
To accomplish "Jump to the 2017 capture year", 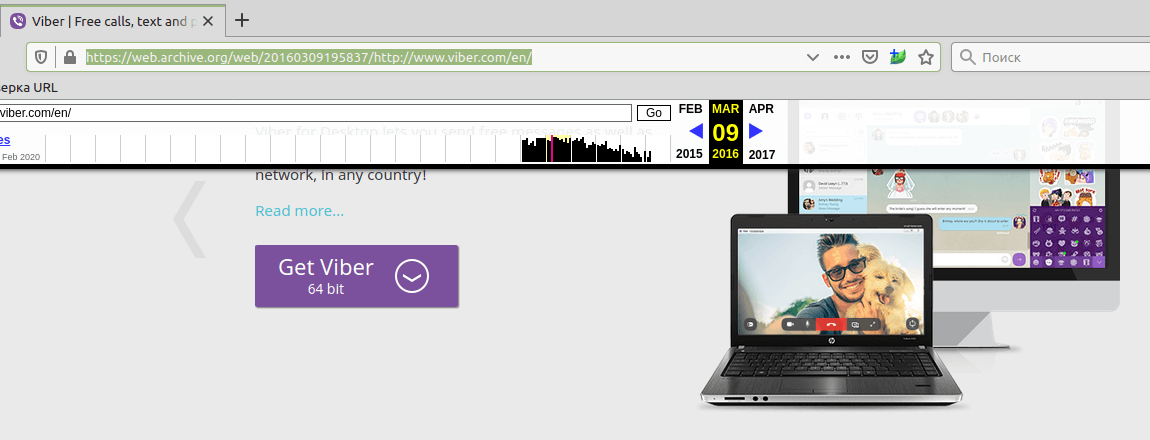I will pyautogui.click(x=761, y=154).
